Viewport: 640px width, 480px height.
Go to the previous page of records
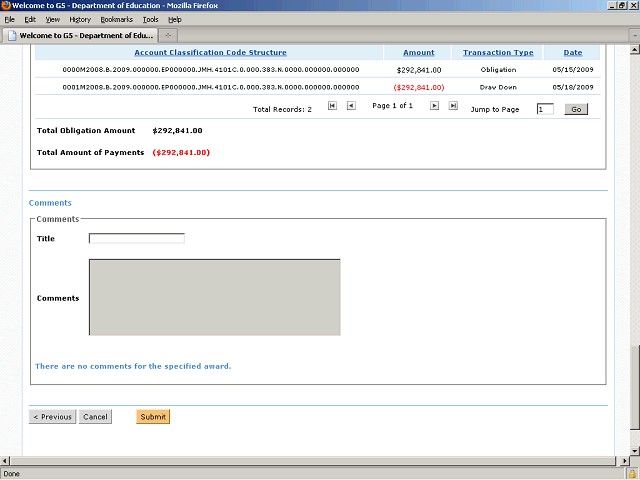pyautogui.click(x=351, y=106)
